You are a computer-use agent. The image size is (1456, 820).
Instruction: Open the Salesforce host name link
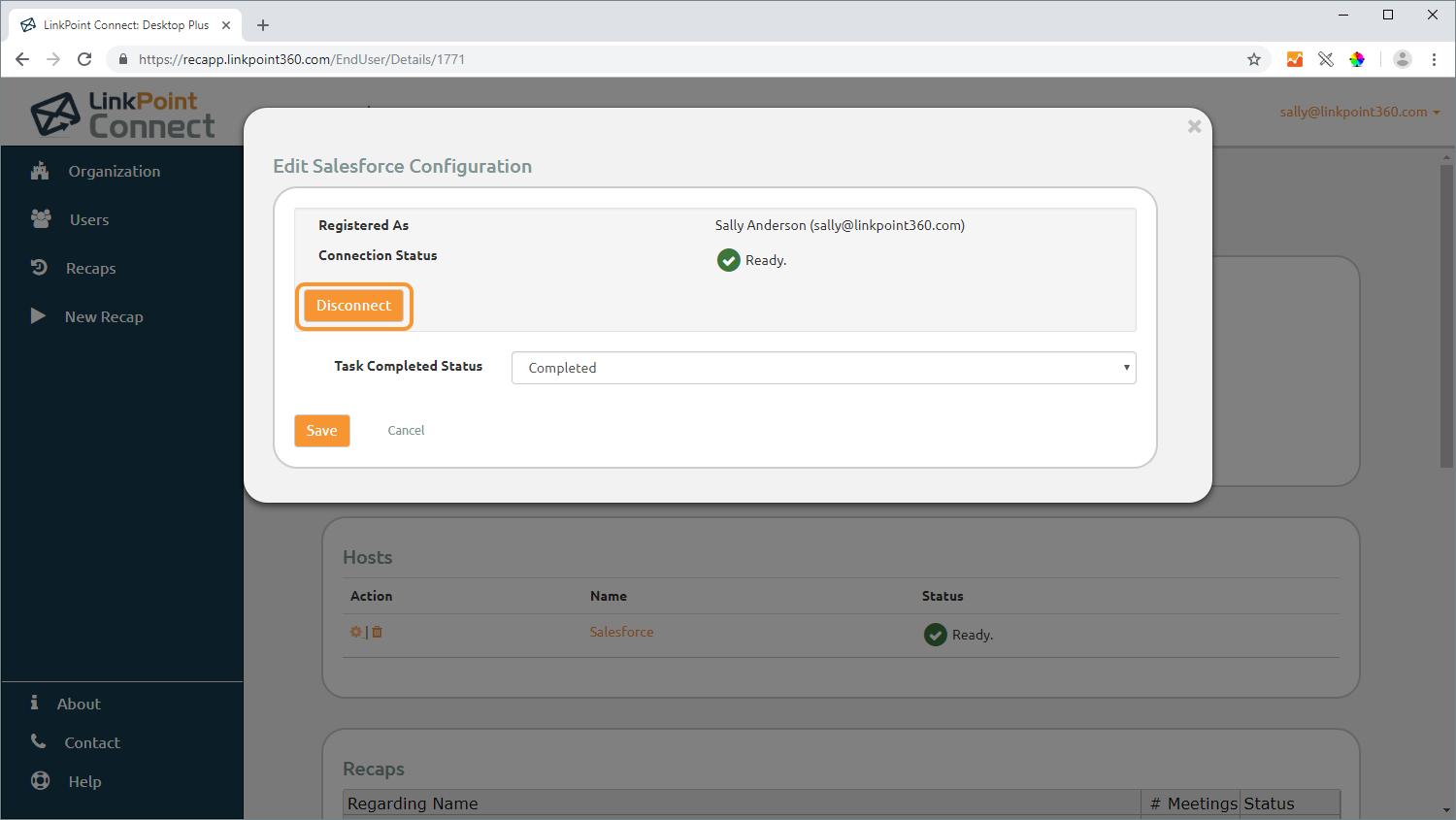[621, 632]
